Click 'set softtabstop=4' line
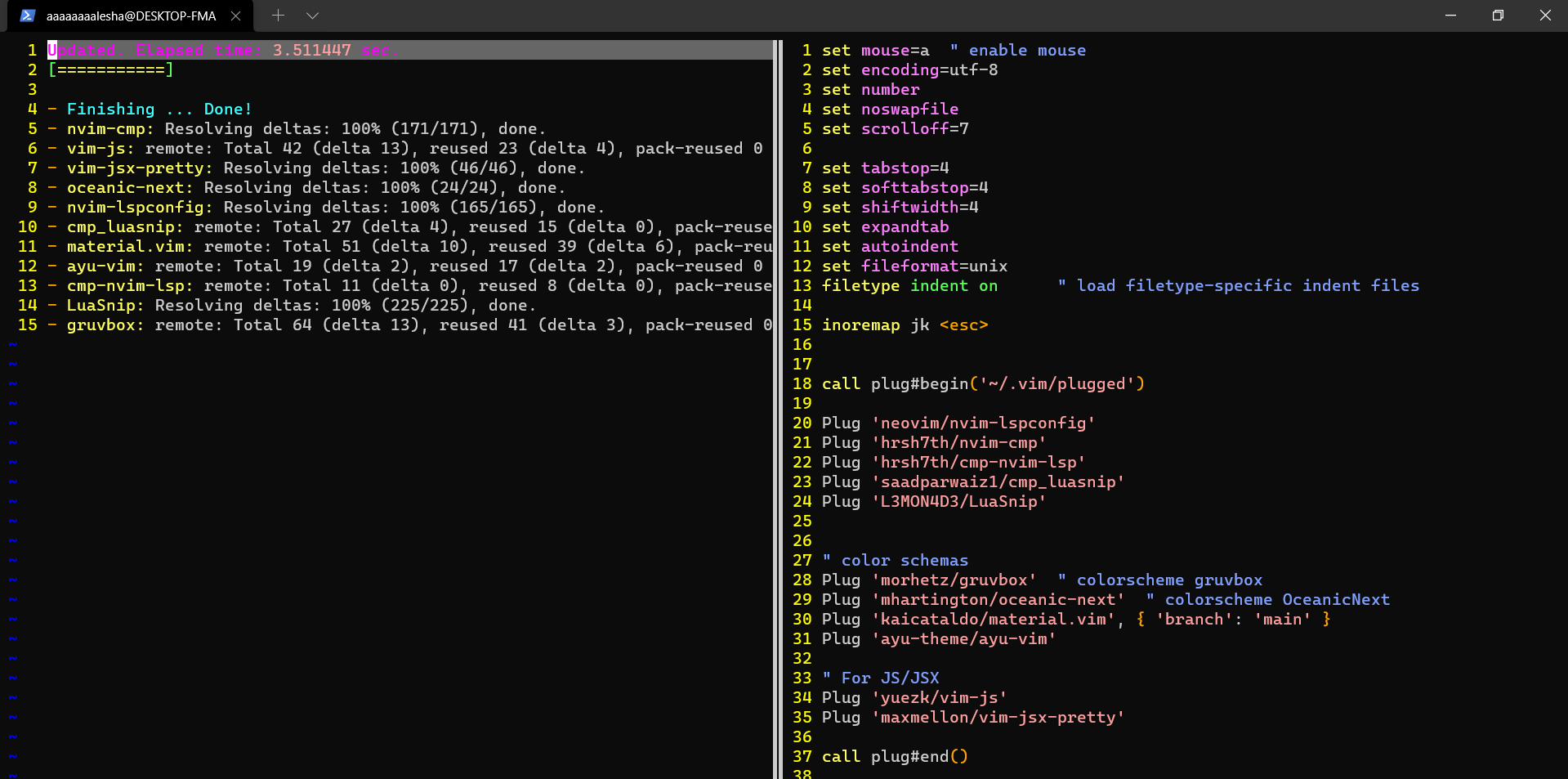This screenshot has height=779, width=1568. coord(905,188)
